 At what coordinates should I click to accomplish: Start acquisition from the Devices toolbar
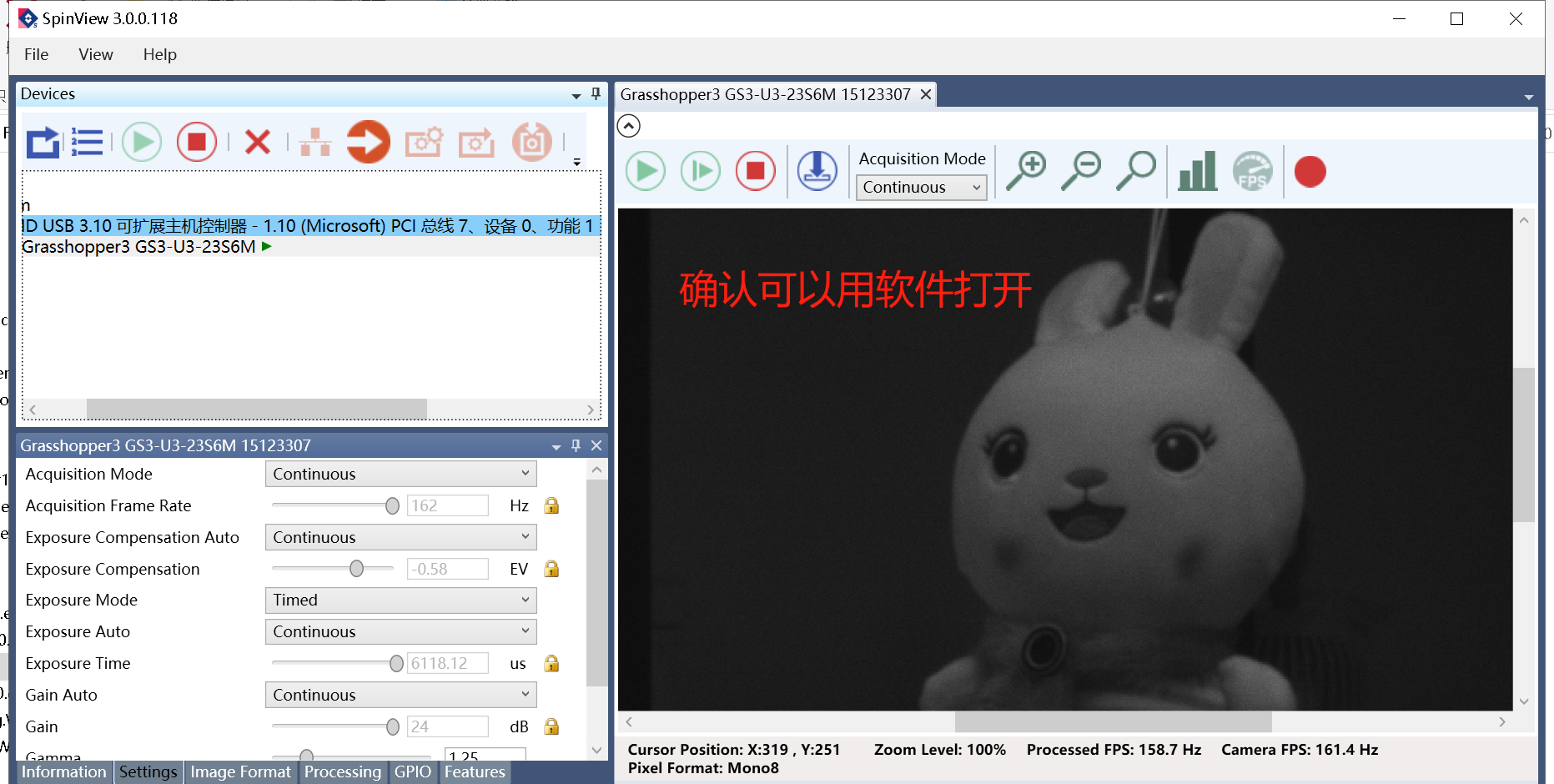click(142, 142)
